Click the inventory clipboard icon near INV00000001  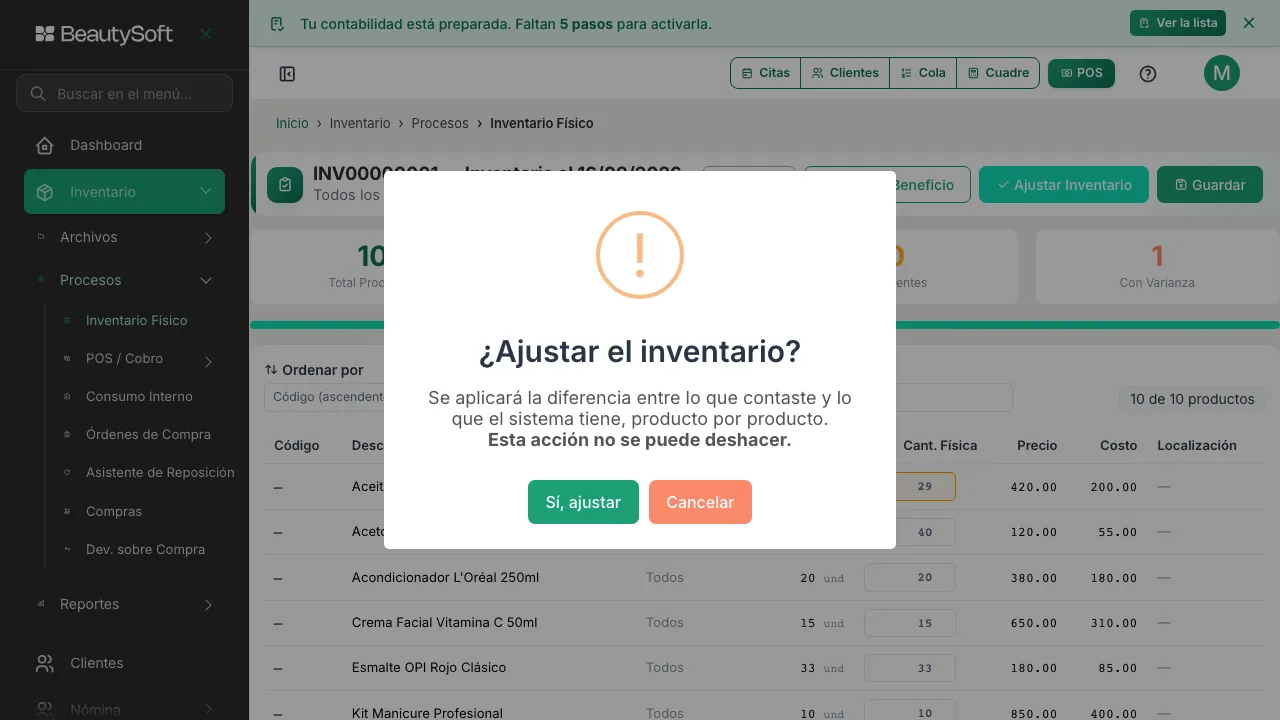285,185
